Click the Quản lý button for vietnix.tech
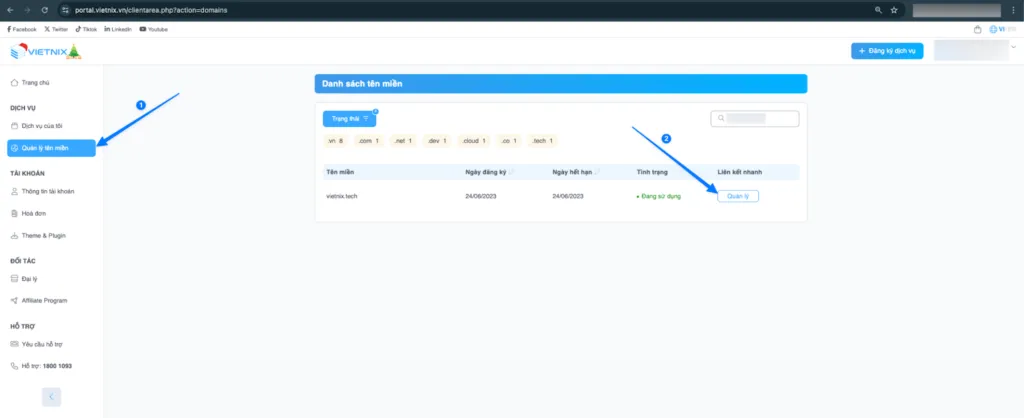The height and width of the screenshot is (418, 1024). pos(738,196)
